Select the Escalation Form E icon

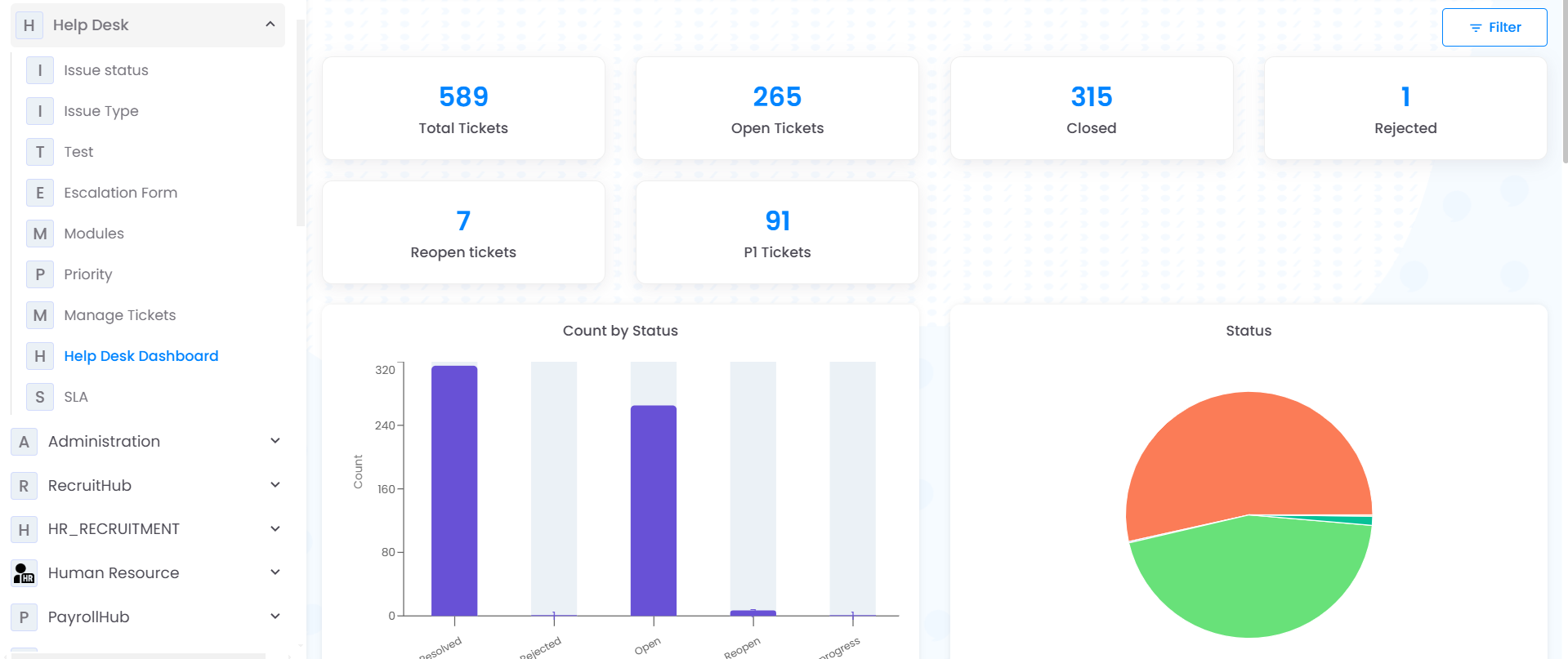pyautogui.click(x=39, y=193)
